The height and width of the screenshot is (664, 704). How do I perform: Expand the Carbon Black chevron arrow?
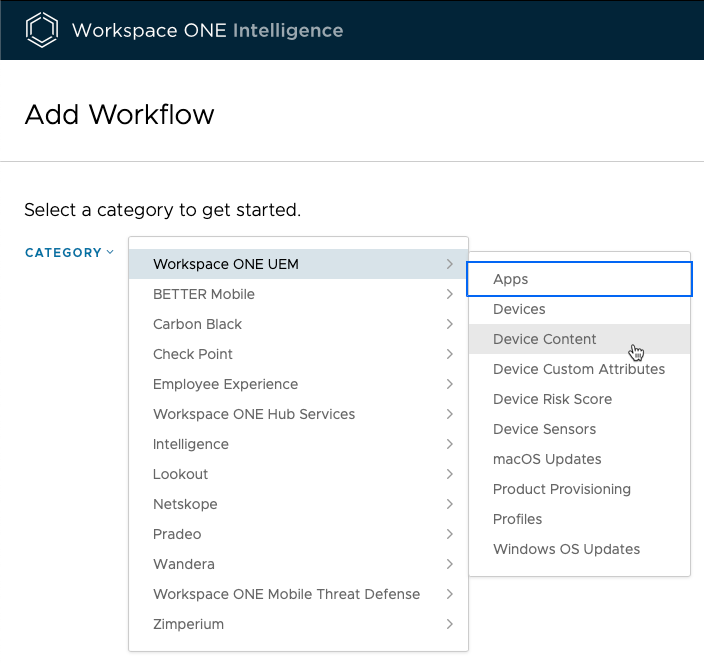tap(450, 324)
